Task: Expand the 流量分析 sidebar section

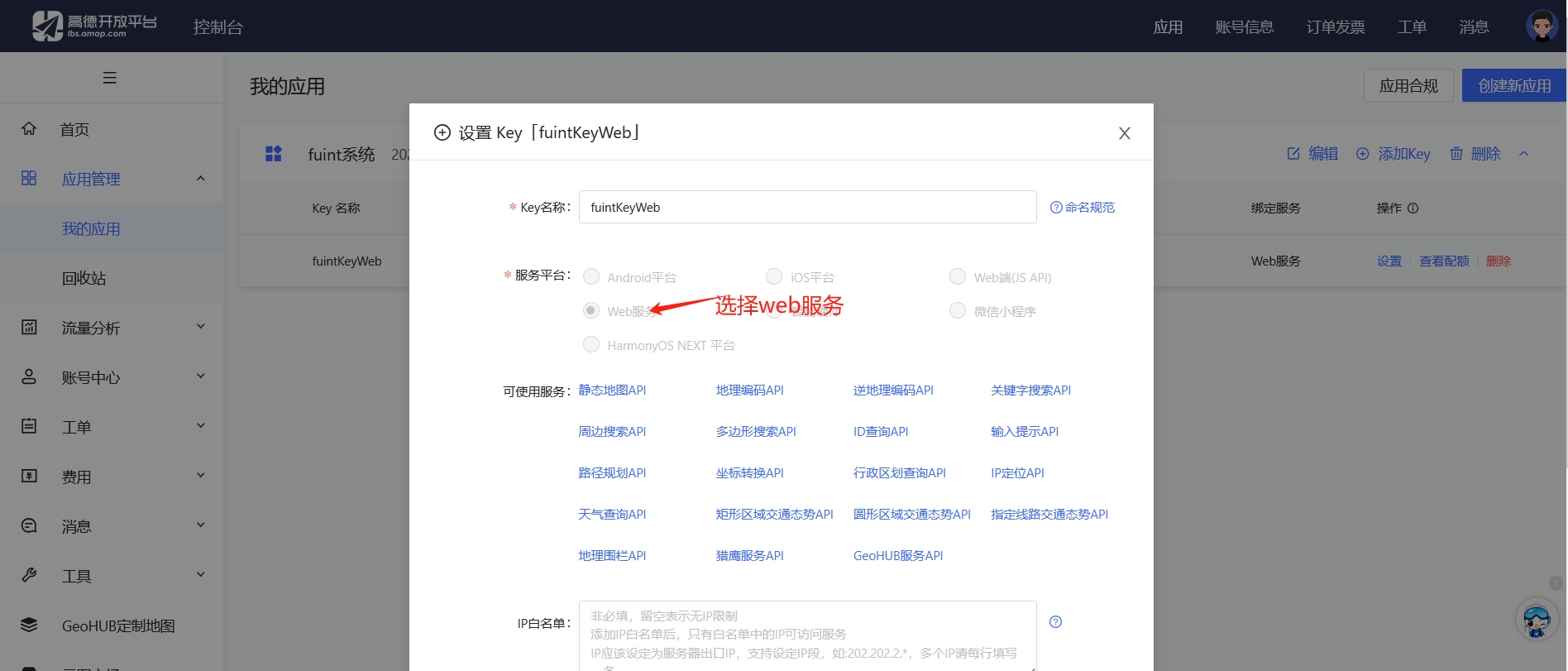Action: point(112,328)
